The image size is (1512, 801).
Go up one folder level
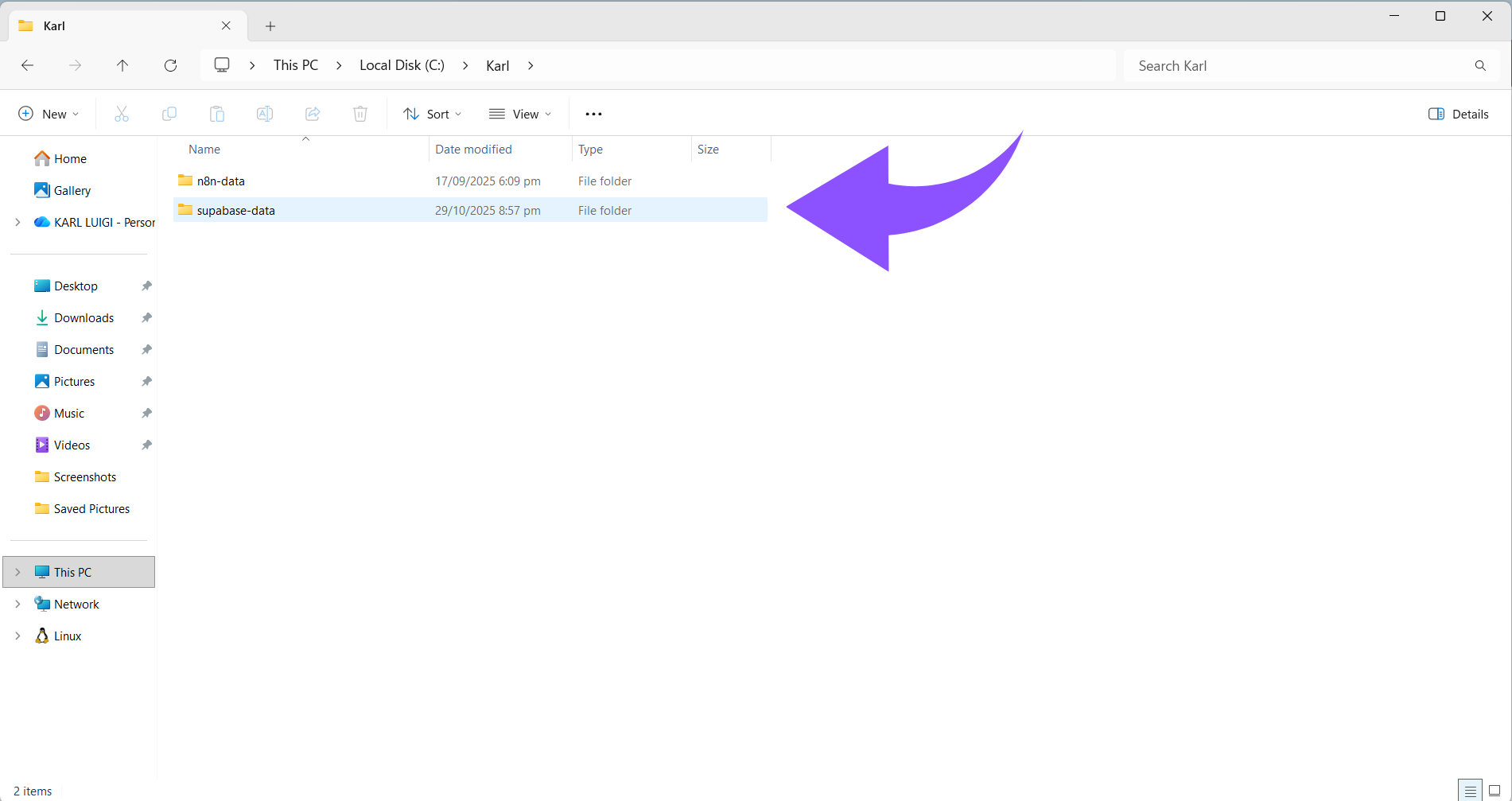click(122, 65)
